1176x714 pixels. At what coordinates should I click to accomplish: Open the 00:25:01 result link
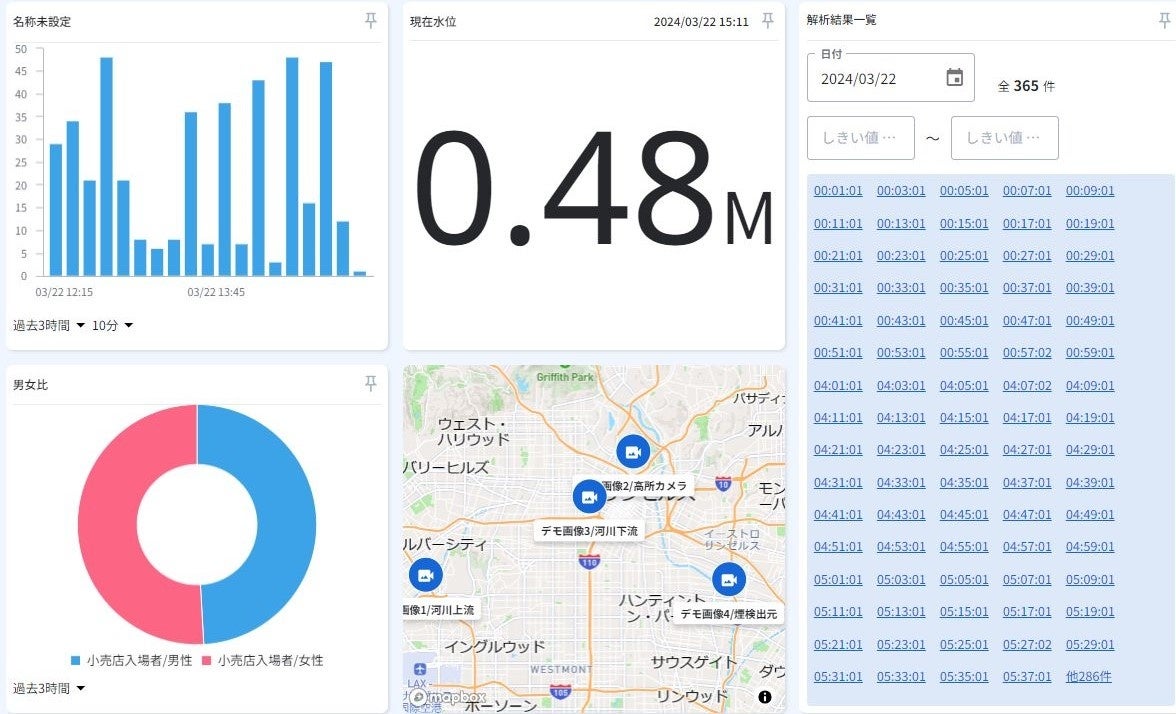(964, 256)
